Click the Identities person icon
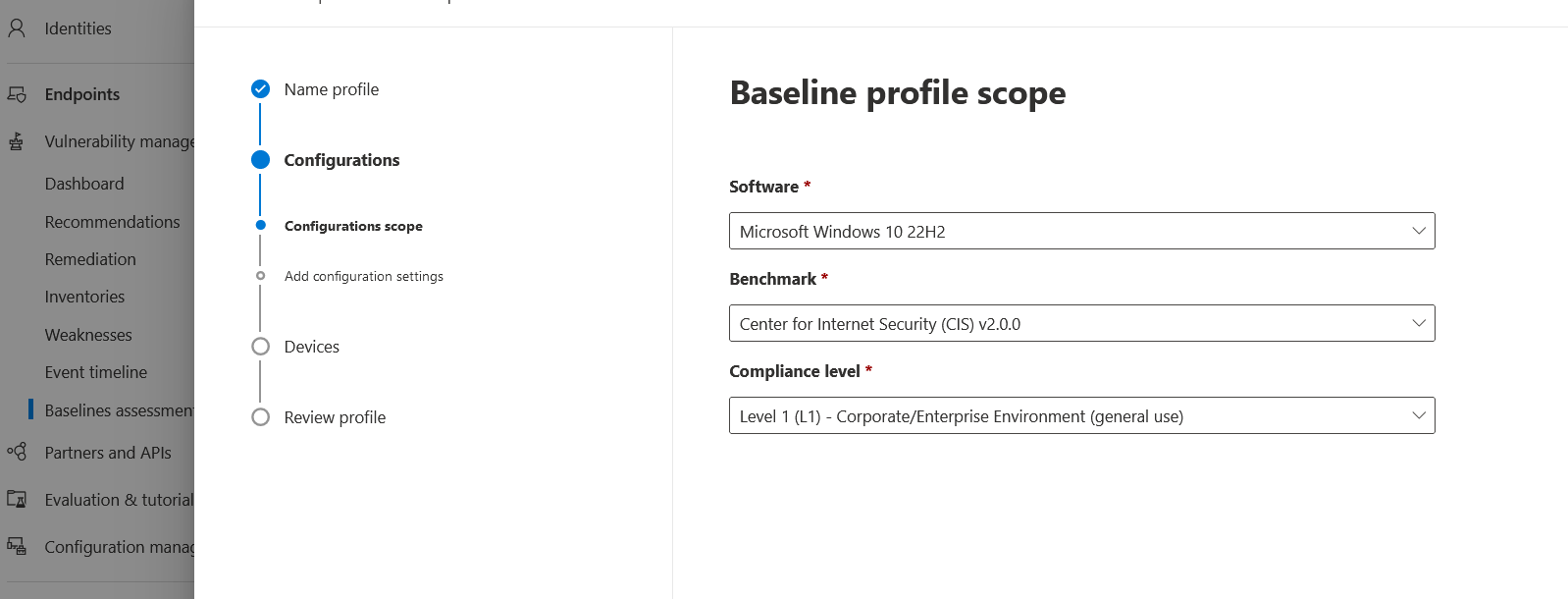Image resolution: width=1568 pixels, height=599 pixels. coord(17,28)
